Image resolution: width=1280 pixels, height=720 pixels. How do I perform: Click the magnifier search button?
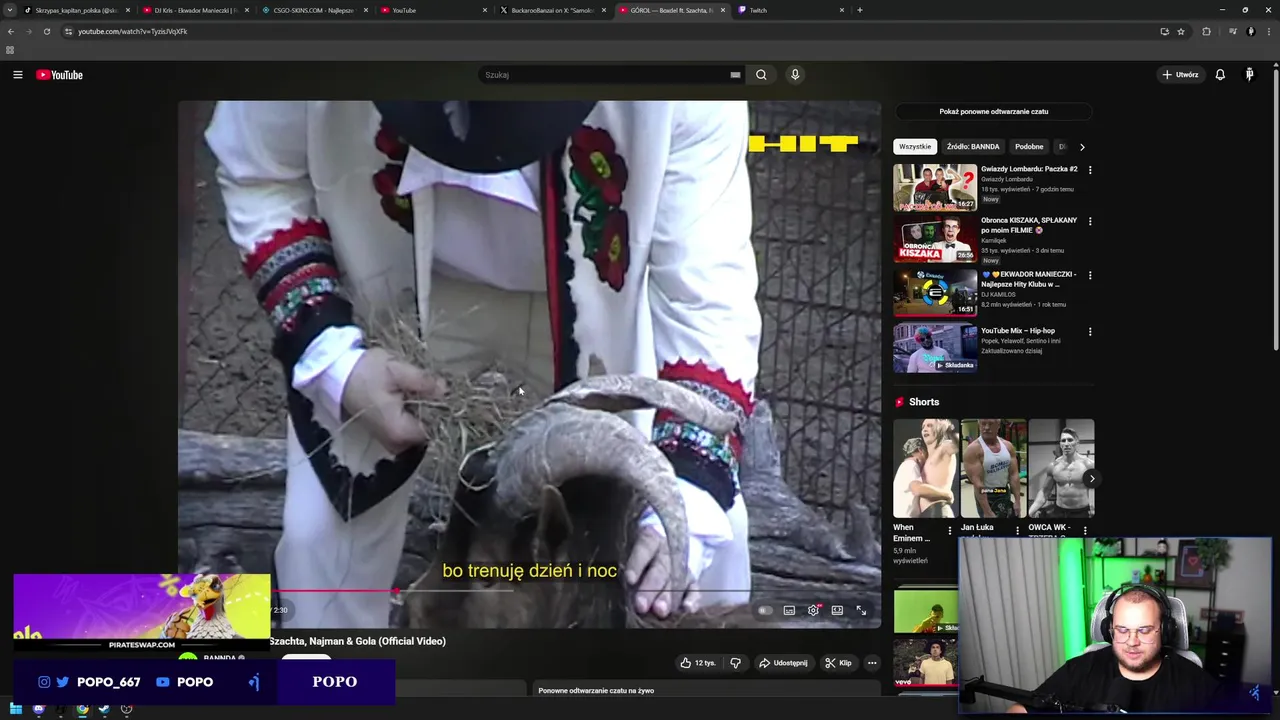tap(761, 75)
